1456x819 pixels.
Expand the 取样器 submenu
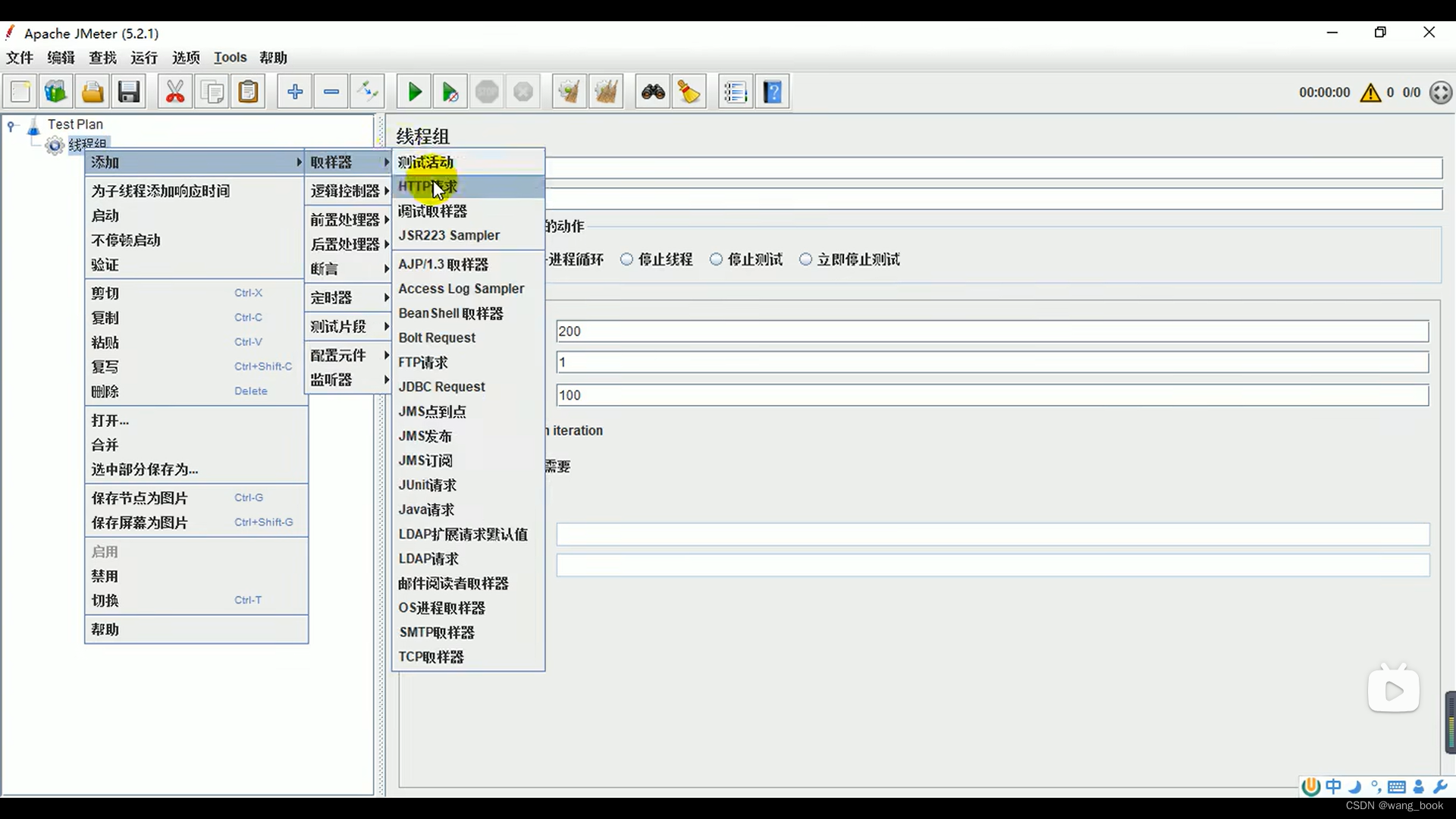(x=348, y=162)
